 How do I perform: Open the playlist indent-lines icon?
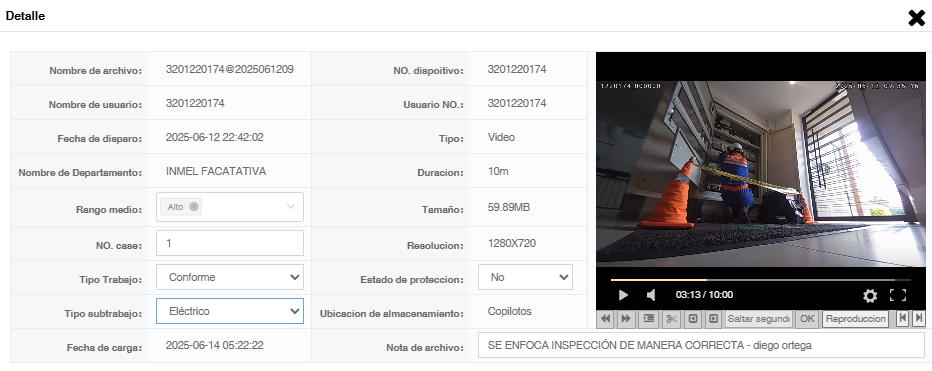(649, 319)
